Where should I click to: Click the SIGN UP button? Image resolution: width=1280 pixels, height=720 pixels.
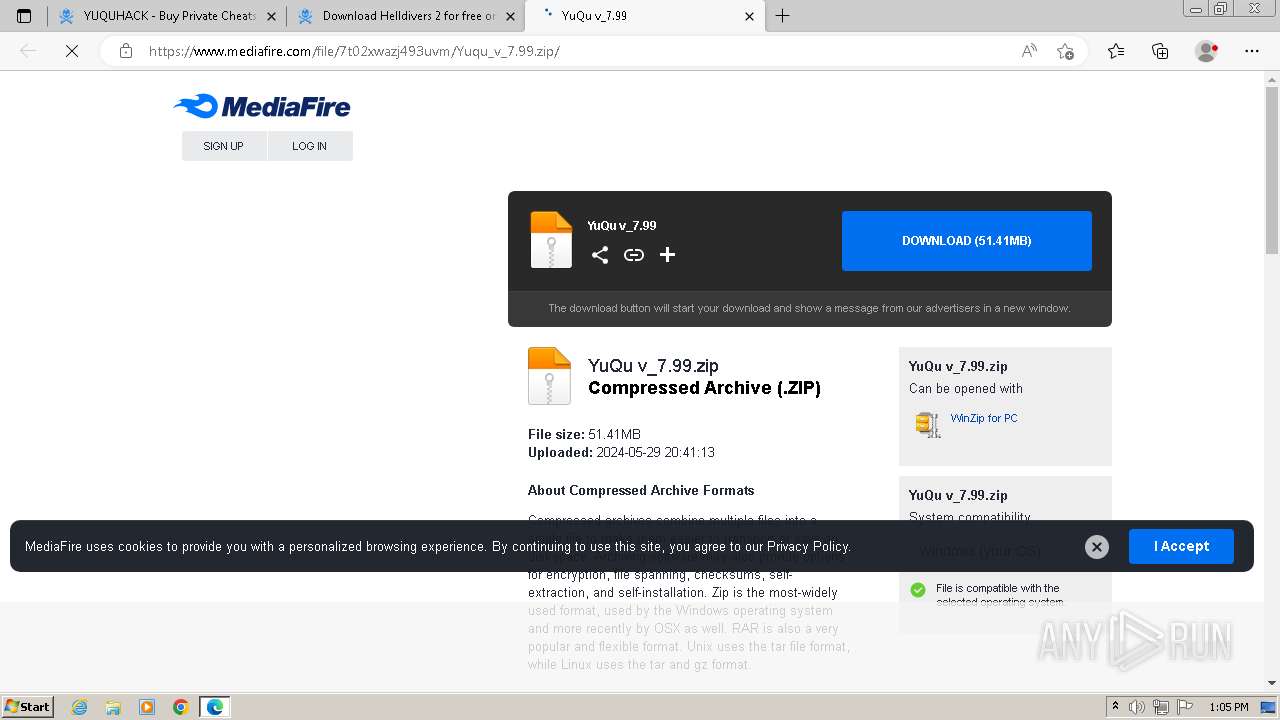pos(224,146)
